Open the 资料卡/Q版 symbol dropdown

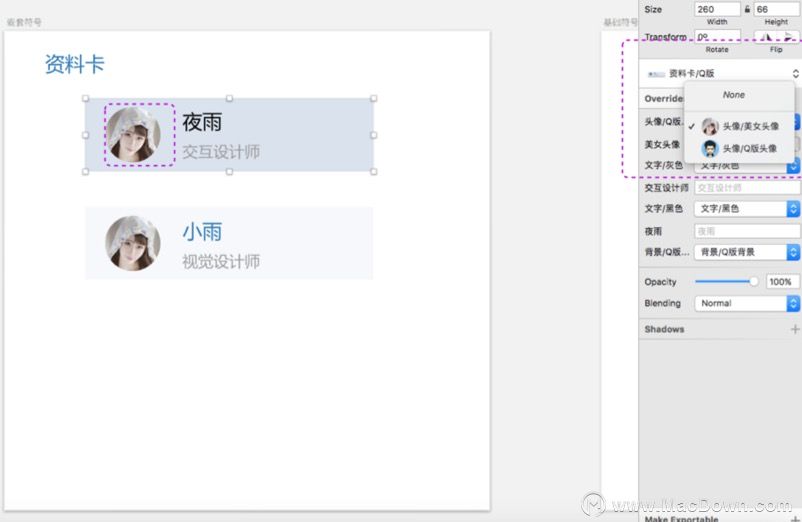click(720, 74)
